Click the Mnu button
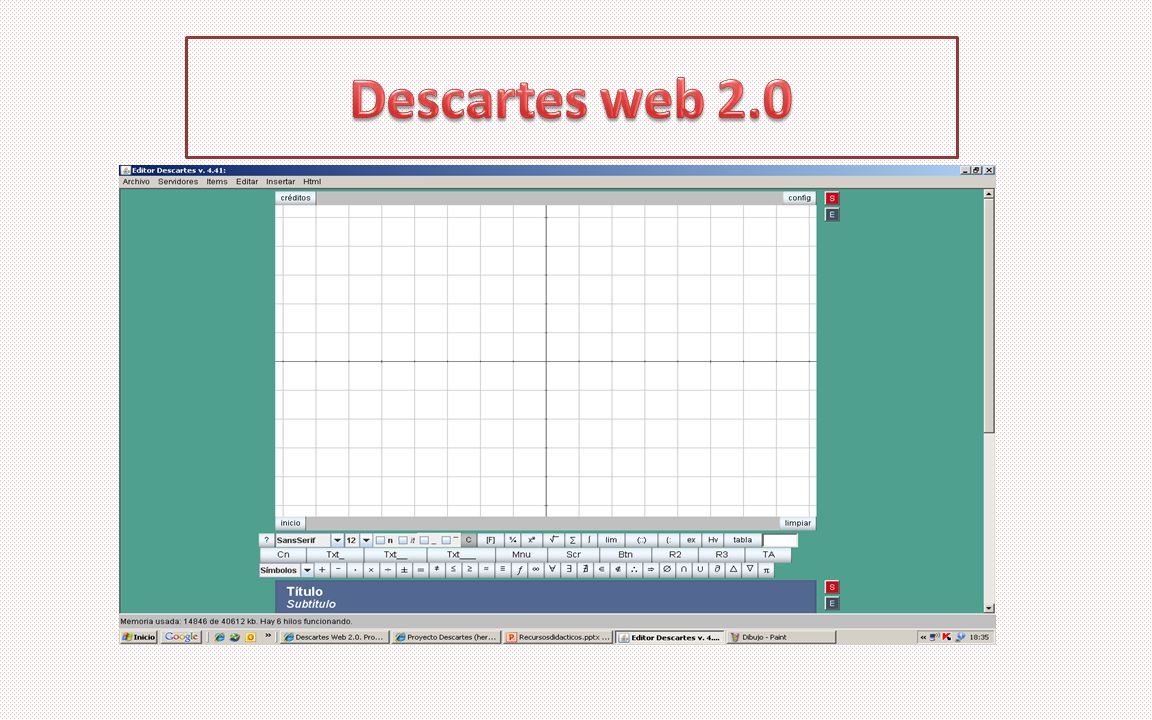 pos(521,555)
